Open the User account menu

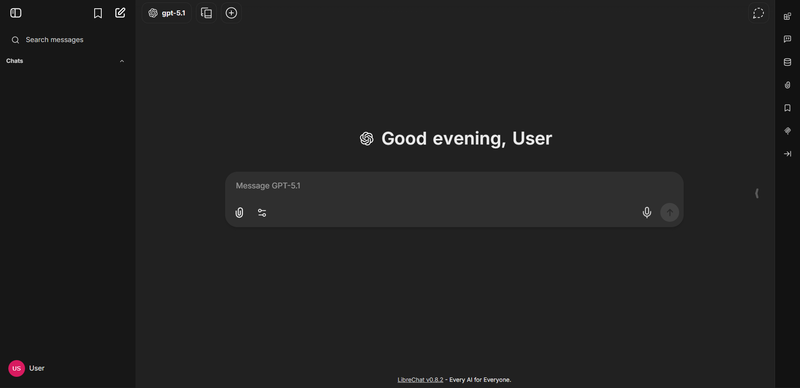pos(67,368)
